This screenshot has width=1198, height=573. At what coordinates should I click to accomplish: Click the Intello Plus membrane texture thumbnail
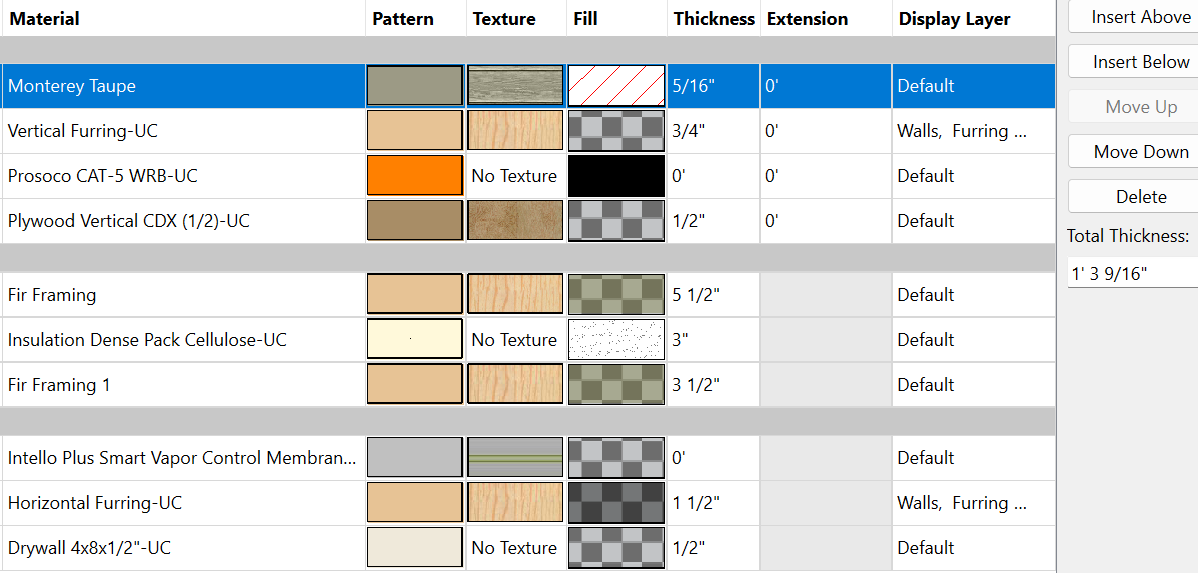pyautogui.click(x=515, y=458)
